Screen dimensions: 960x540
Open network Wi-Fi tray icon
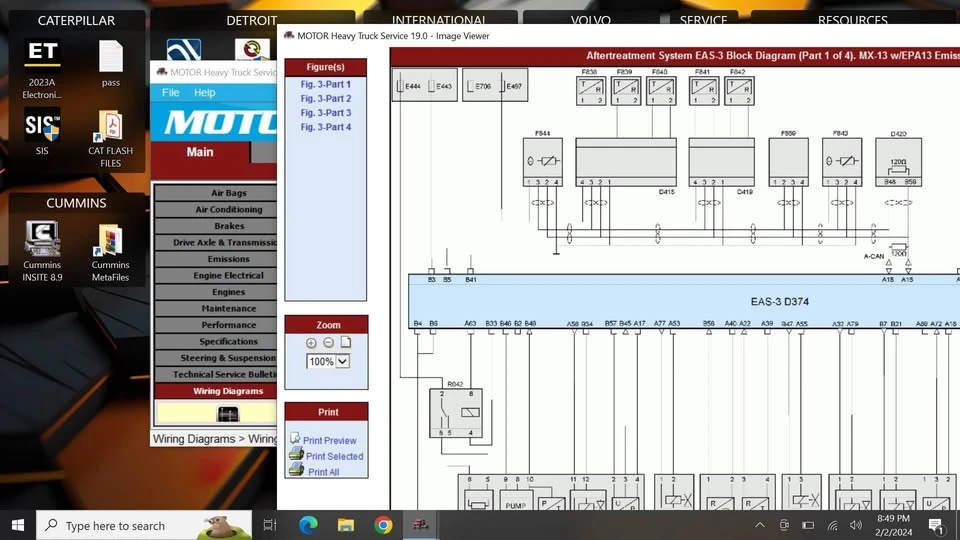pyautogui.click(x=833, y=525)
